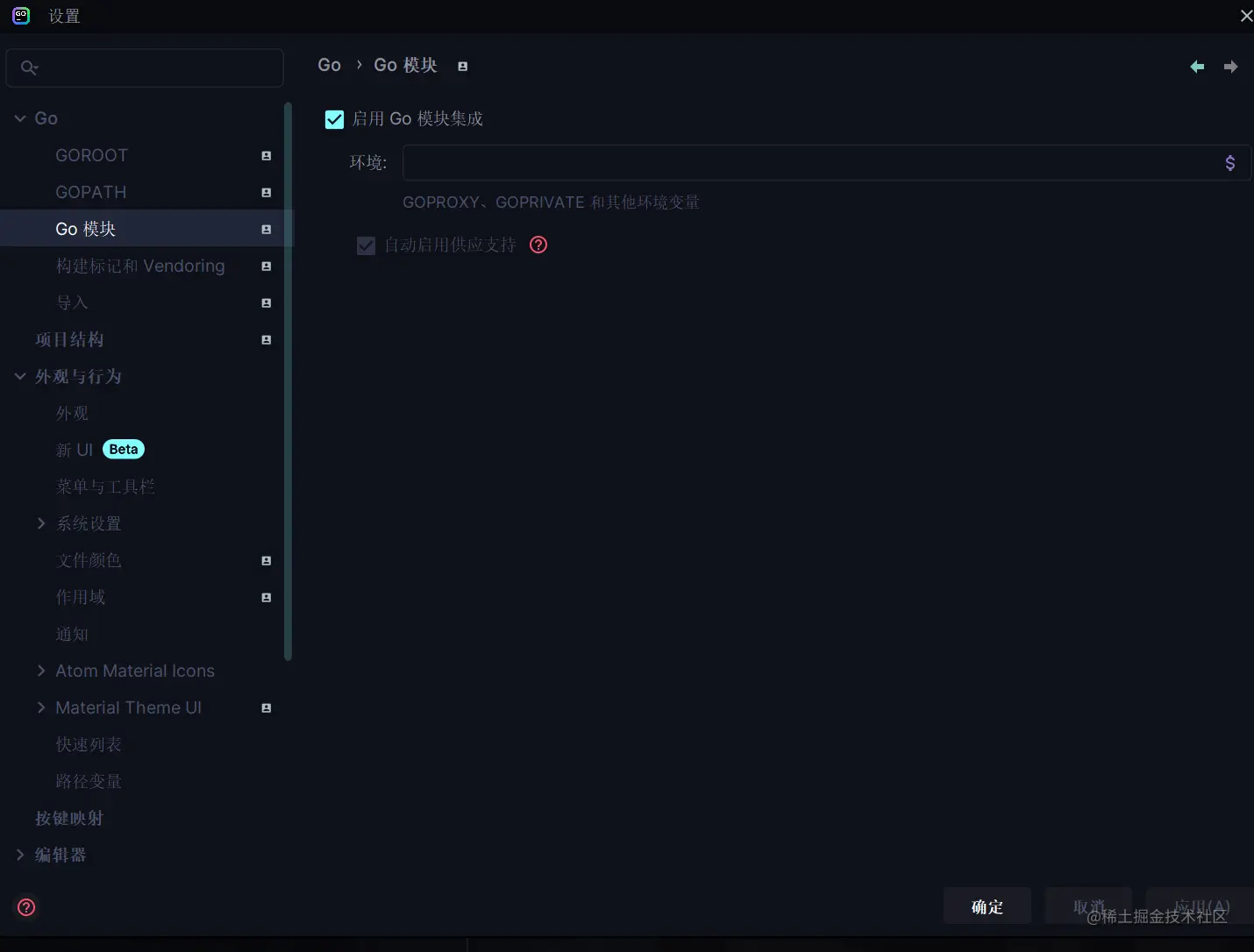The image size is (1254, 952).
Task: Click the Beta badge next to 新 UI
Action: (124, 450)
